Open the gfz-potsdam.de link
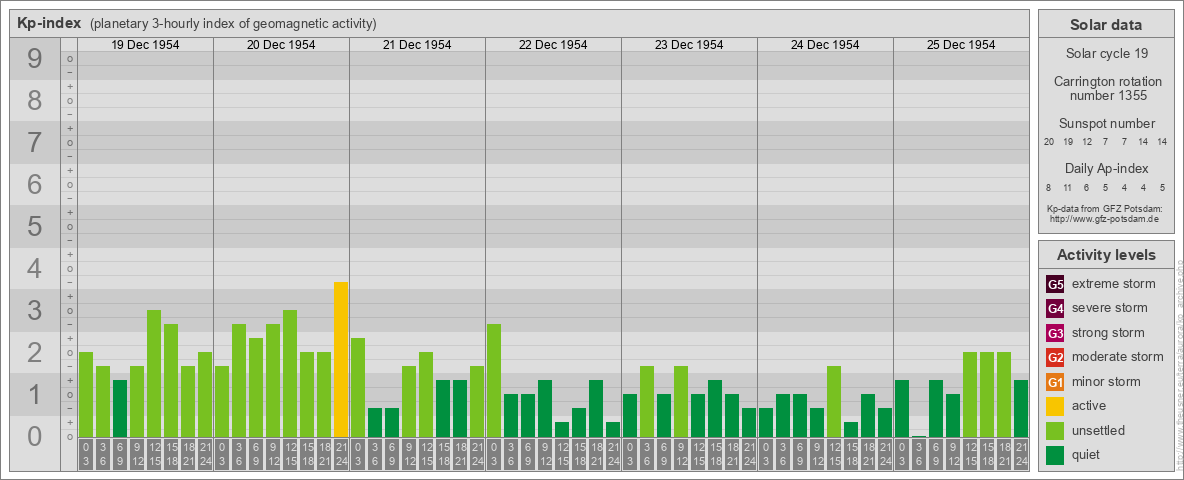1184x480 pixels. 1106,218
